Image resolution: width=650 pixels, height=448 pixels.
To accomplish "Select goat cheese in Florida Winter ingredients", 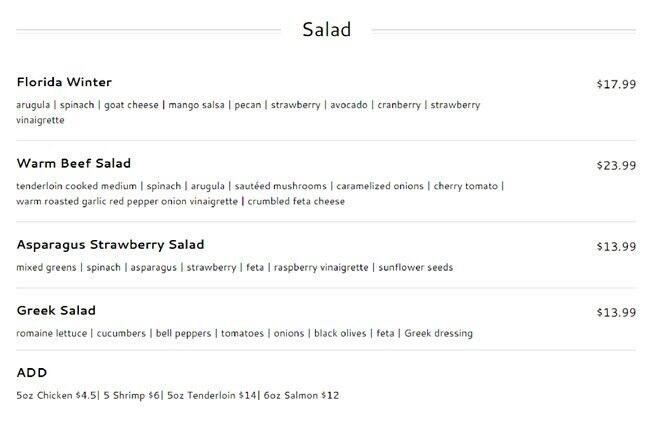I will [x=131, y=104].
